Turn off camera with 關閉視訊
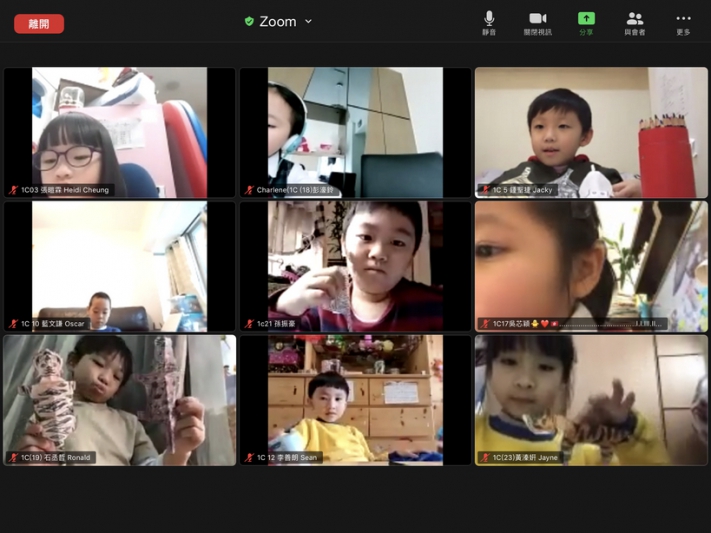Image resolution: width=711 pixels, height=533 pixels. click(537, 22)
